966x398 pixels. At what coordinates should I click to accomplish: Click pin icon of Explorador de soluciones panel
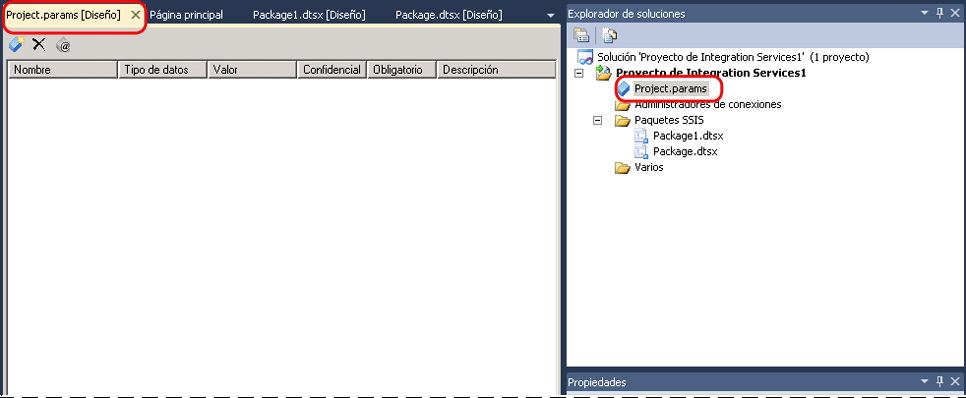click(x=940, y=14)
